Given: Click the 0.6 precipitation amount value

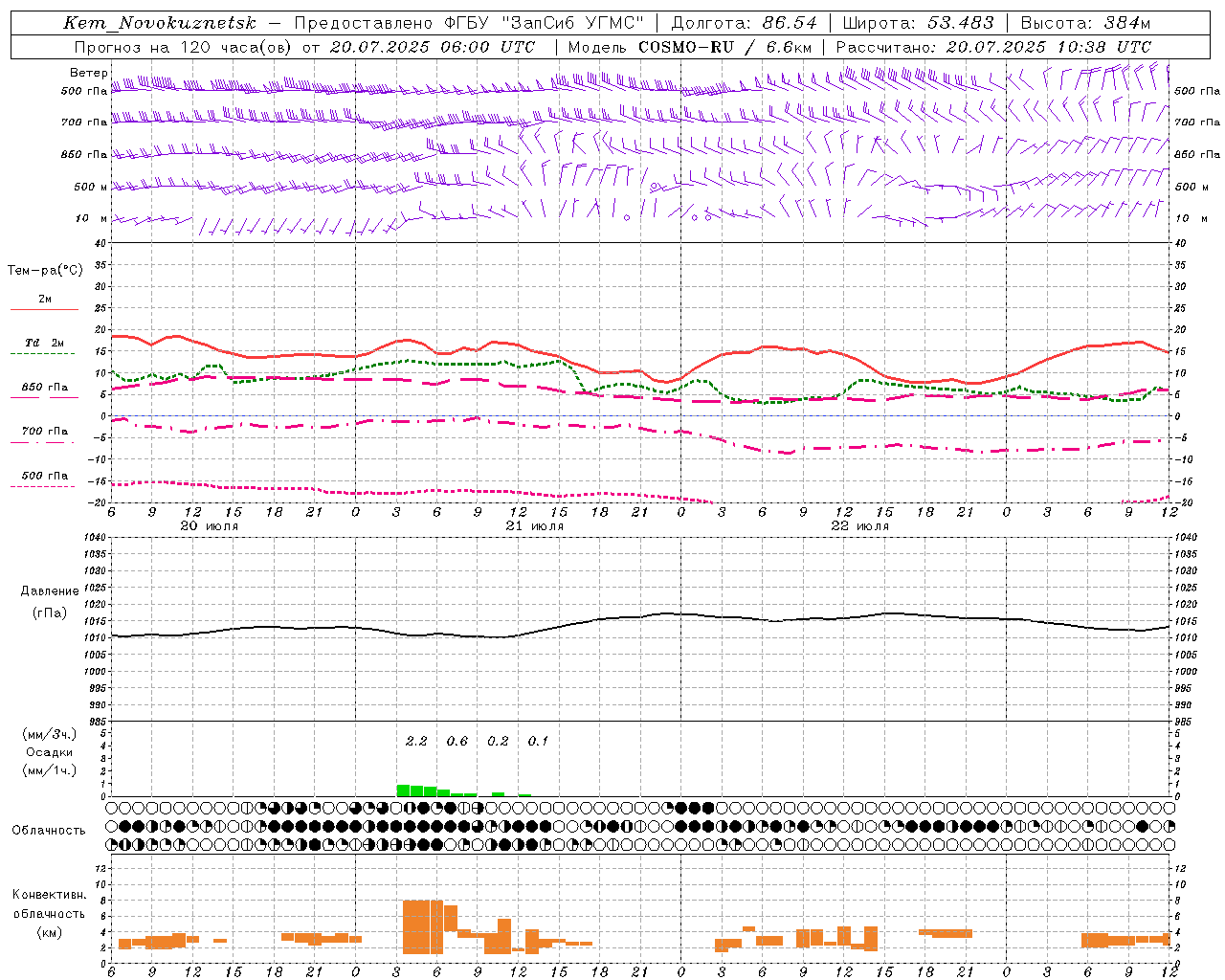Looking at the screenshot, I should click(x=457, y=742).
